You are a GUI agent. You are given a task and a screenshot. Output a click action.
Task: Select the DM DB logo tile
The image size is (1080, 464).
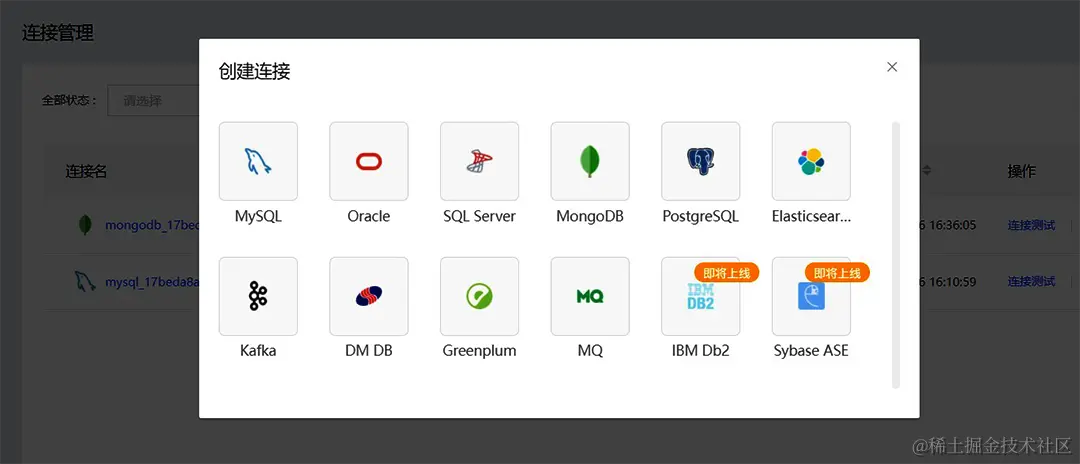368,296
